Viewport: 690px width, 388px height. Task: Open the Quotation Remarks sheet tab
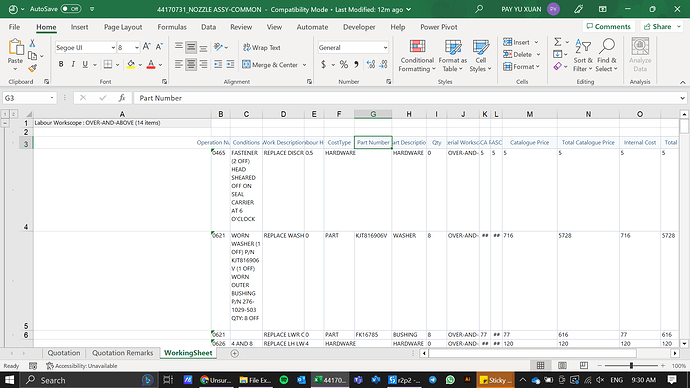(x=122, y=353)
